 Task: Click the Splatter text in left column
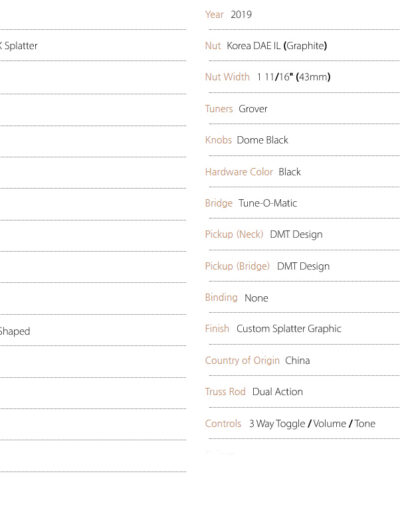[x=21, y=46]
